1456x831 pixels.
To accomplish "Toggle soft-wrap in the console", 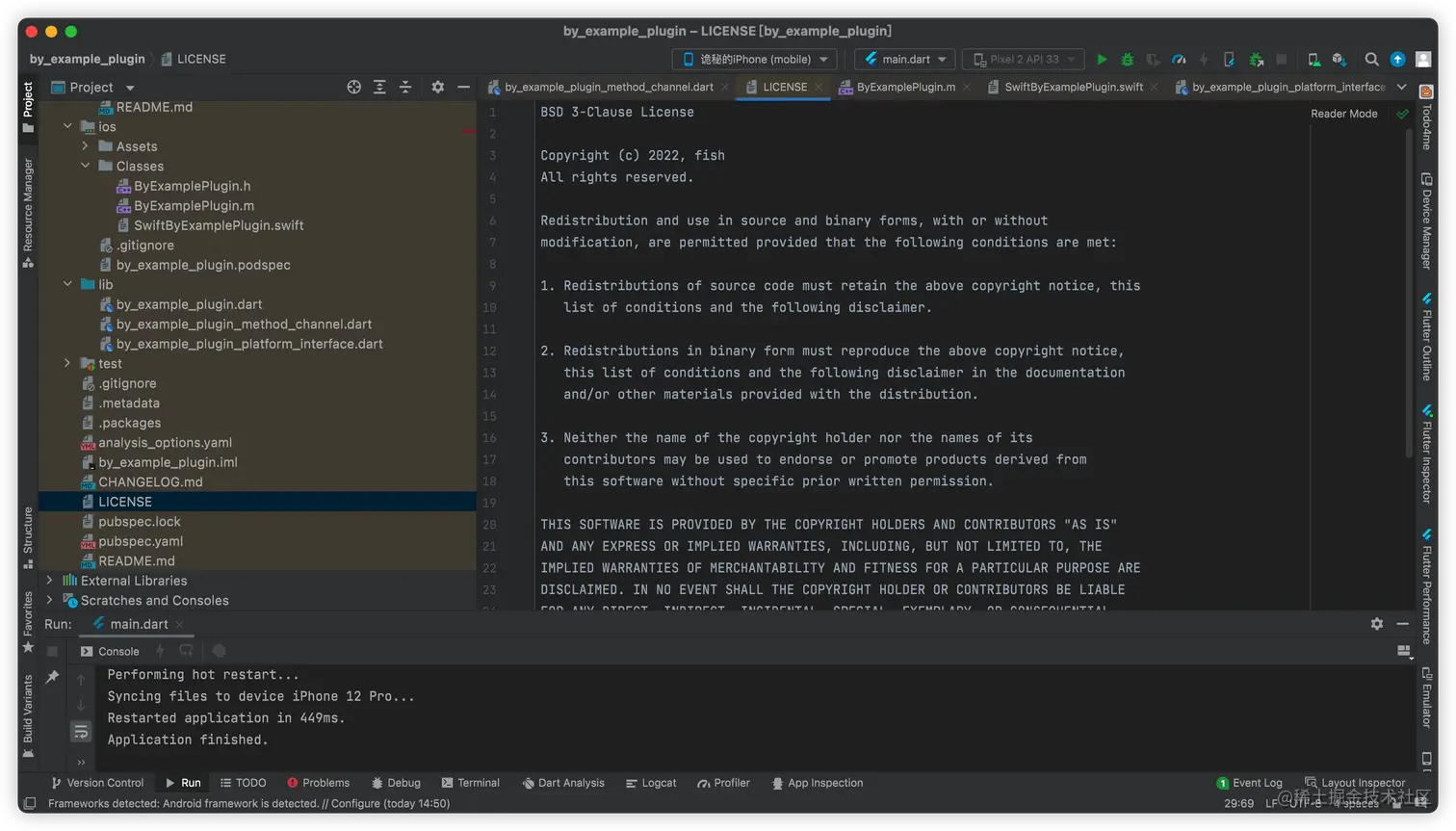I will pyautogui.click(x=81, y=732).
